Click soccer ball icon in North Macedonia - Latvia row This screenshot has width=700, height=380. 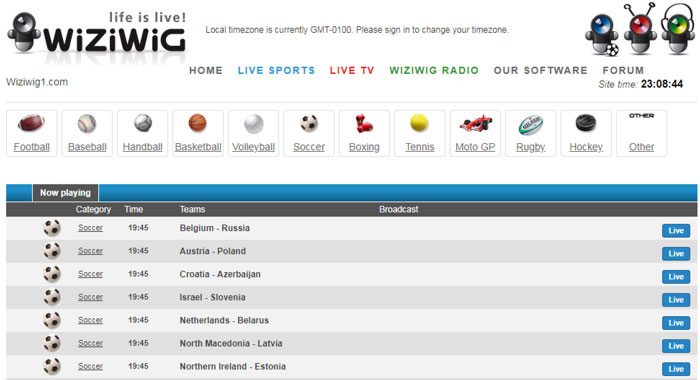(x=52, y=343)
